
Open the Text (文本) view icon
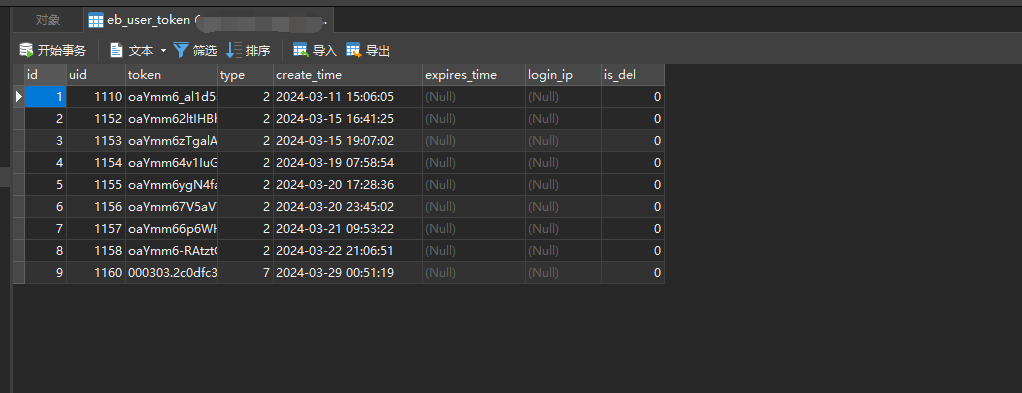point(116,50)
